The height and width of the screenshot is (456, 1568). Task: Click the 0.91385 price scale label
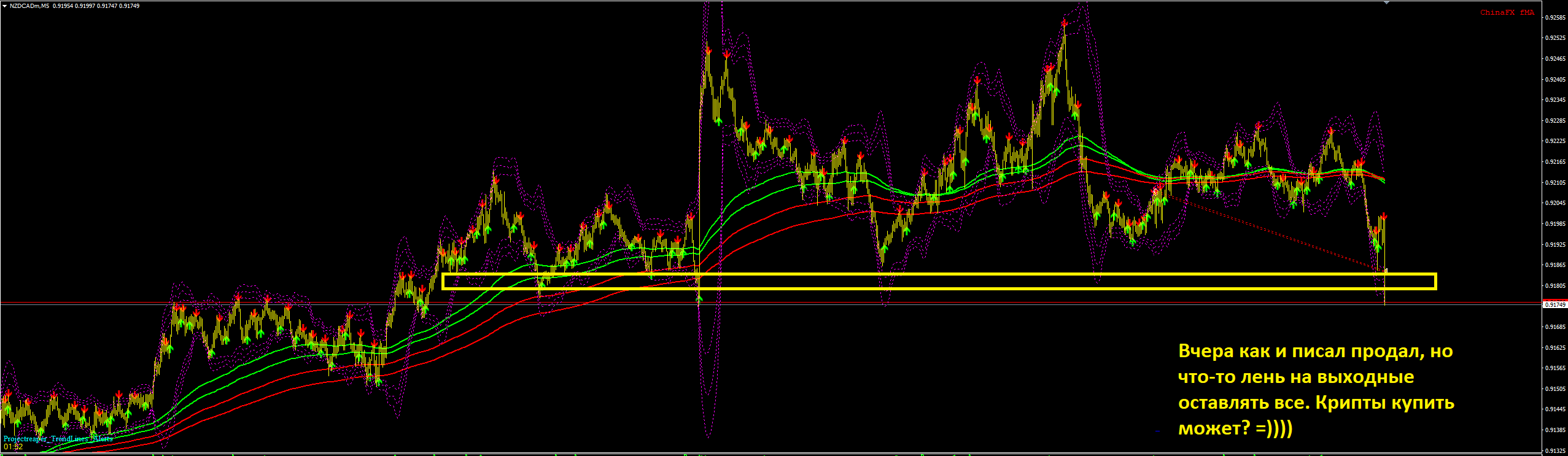coord(1555,430)
